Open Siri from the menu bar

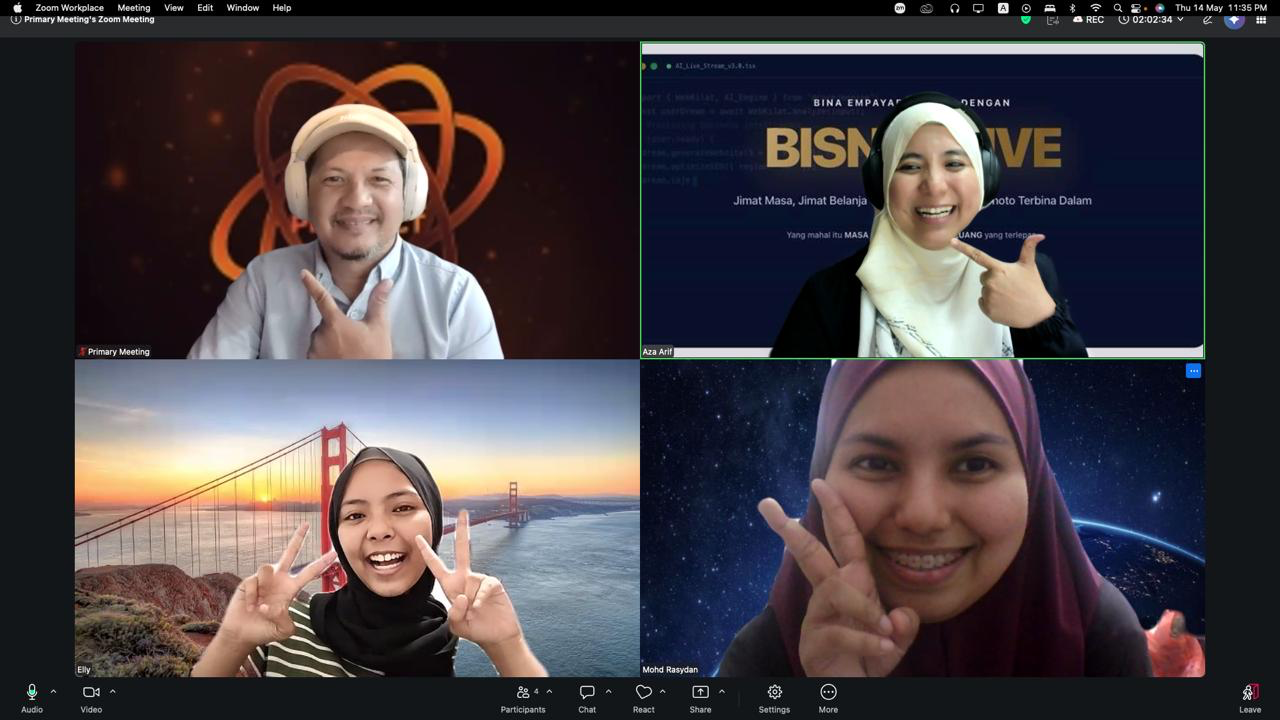click(1160, 7)
